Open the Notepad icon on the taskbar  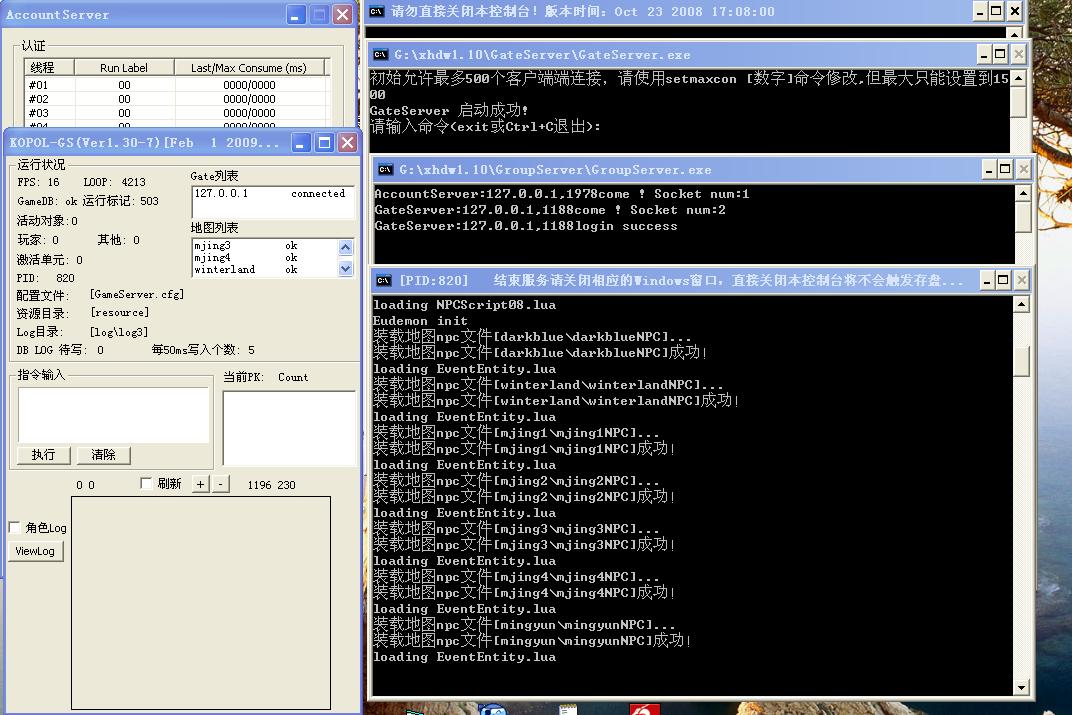click(566, 710)
